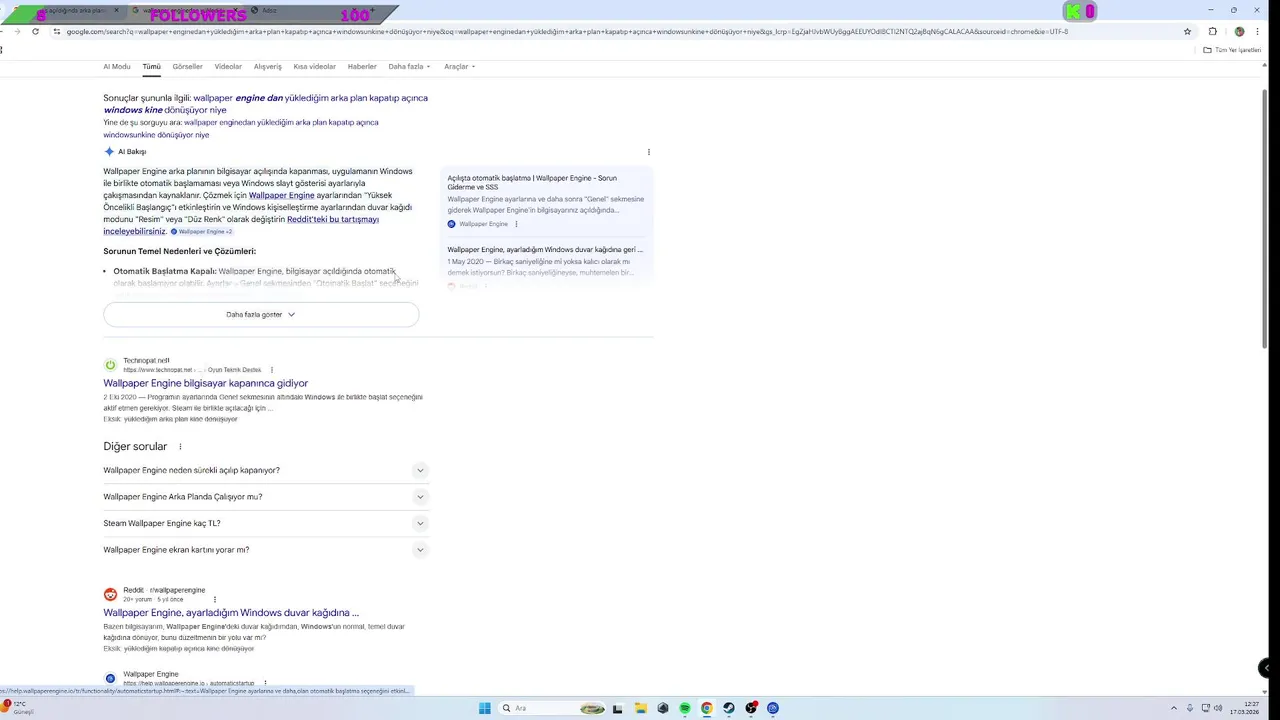The width and height of the screenshot is (1280, 720).
Task: Select the Alışveriş results tab
Action: (x=267, y=67)
